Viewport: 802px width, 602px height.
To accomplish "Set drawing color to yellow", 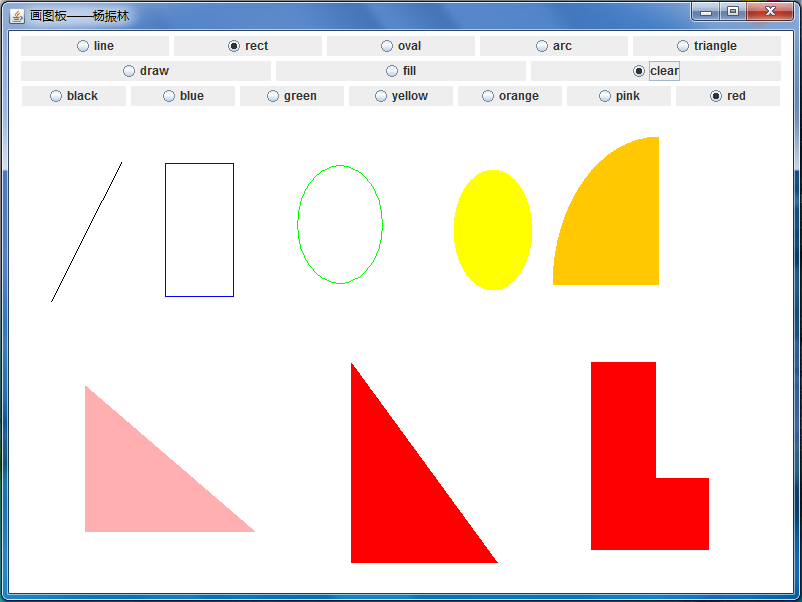I will pyautogui.click(x=401, y=96).
